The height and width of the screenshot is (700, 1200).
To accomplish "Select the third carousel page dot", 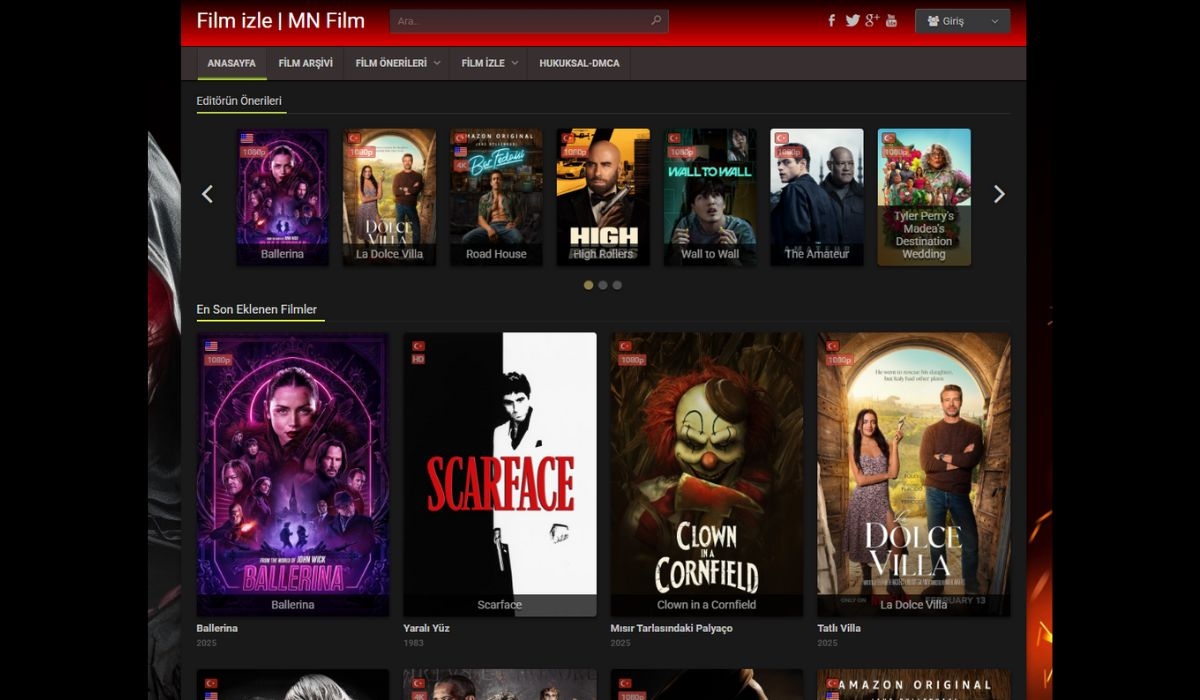I will click(617, 285).
